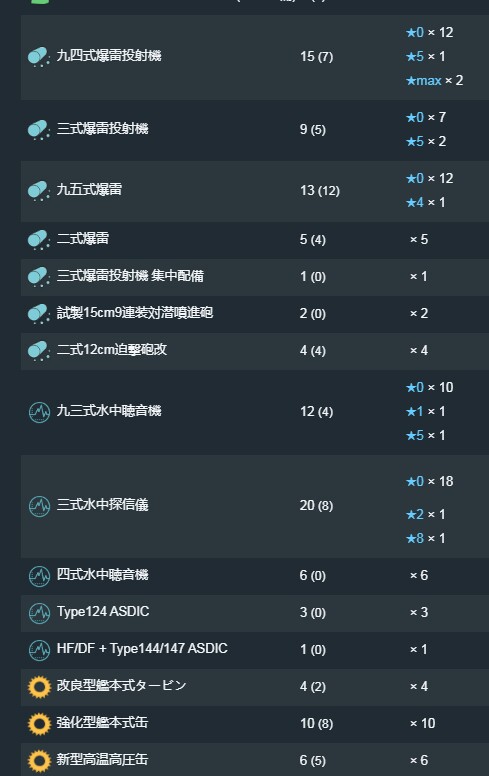Click the ★8 × 1 entry for 三式水中探信儀
Viewport: 489px width, 776px height.
(x=425, y=538)
